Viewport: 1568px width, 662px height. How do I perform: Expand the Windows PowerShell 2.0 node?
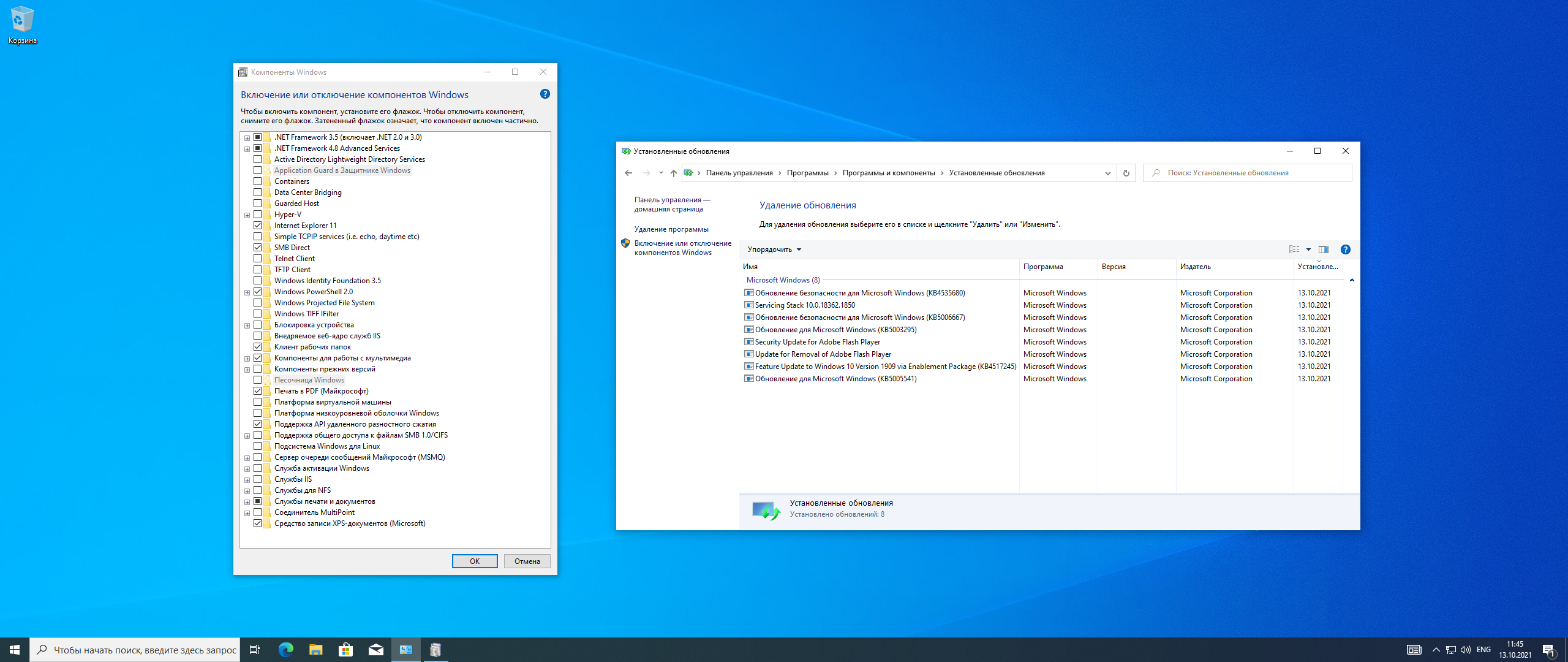click(x=247, y=292)
